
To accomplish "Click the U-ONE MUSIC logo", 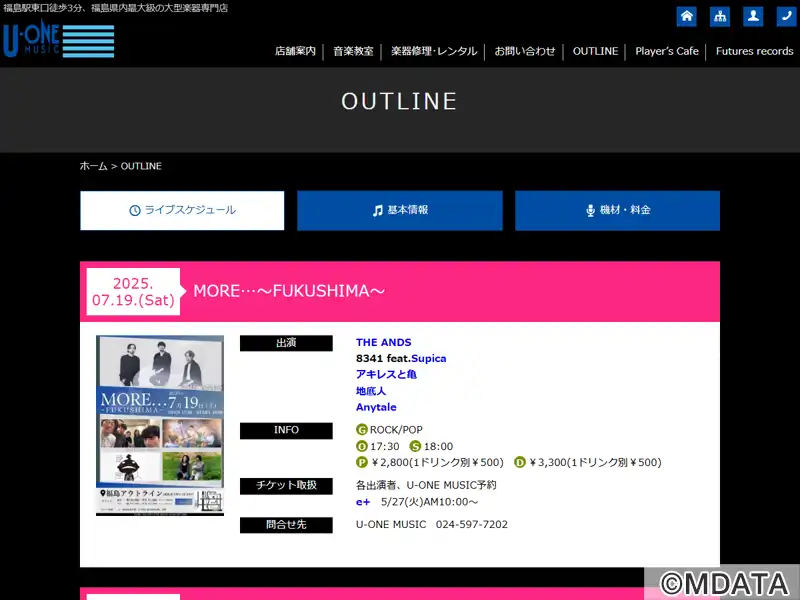I will click(58, 40).
